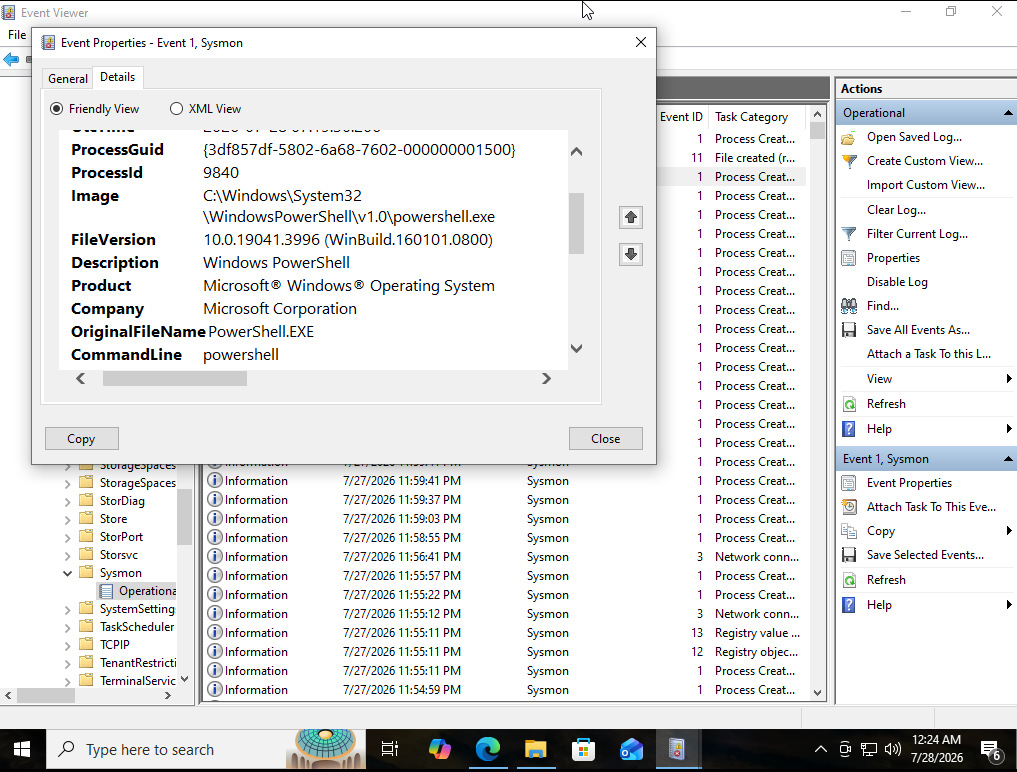
Task: Click the taskbar search box
Action: point(206,750)
